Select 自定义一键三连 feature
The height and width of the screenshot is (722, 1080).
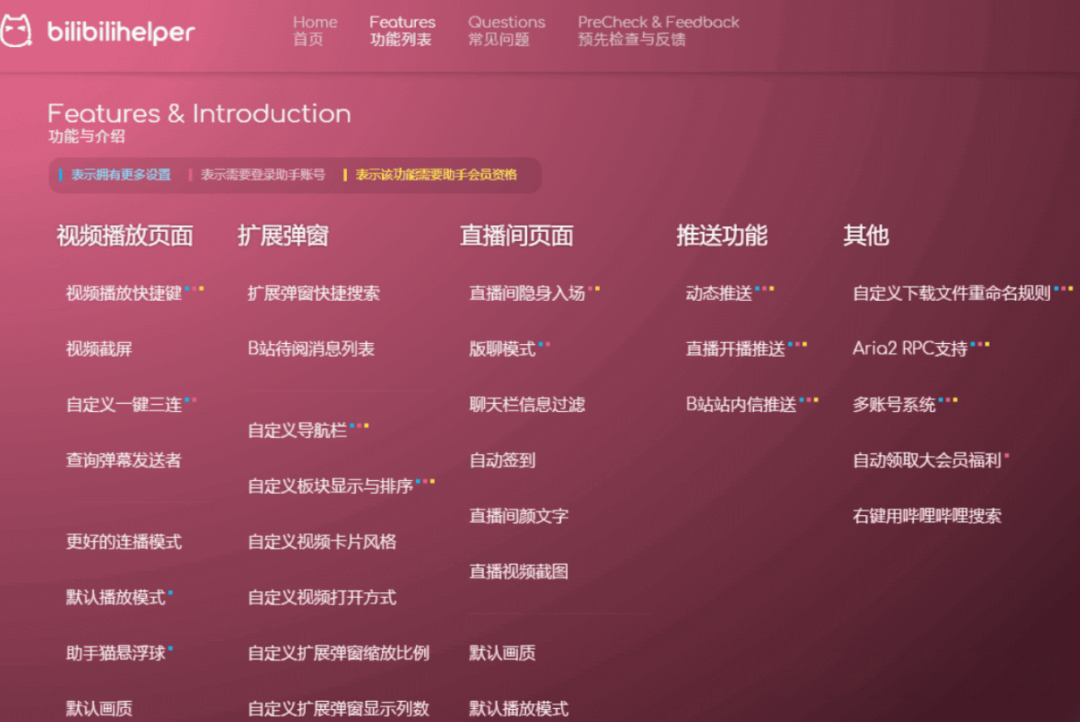[124, 404]
